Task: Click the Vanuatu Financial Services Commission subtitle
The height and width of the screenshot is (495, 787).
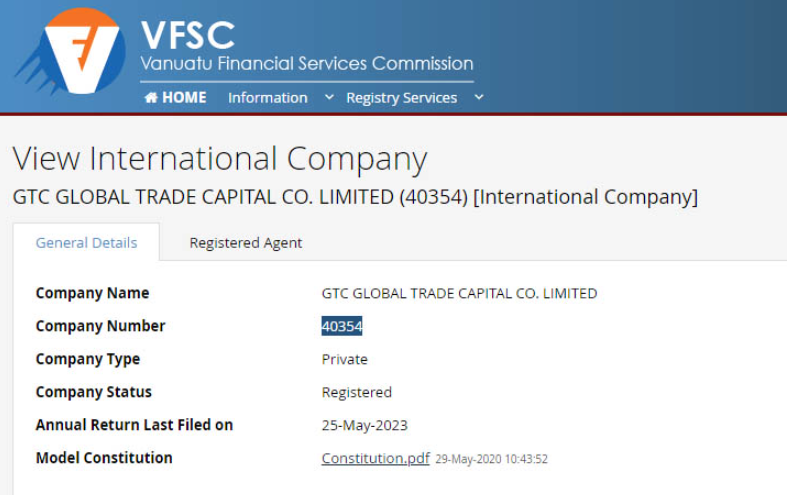Action: [306, 64]
